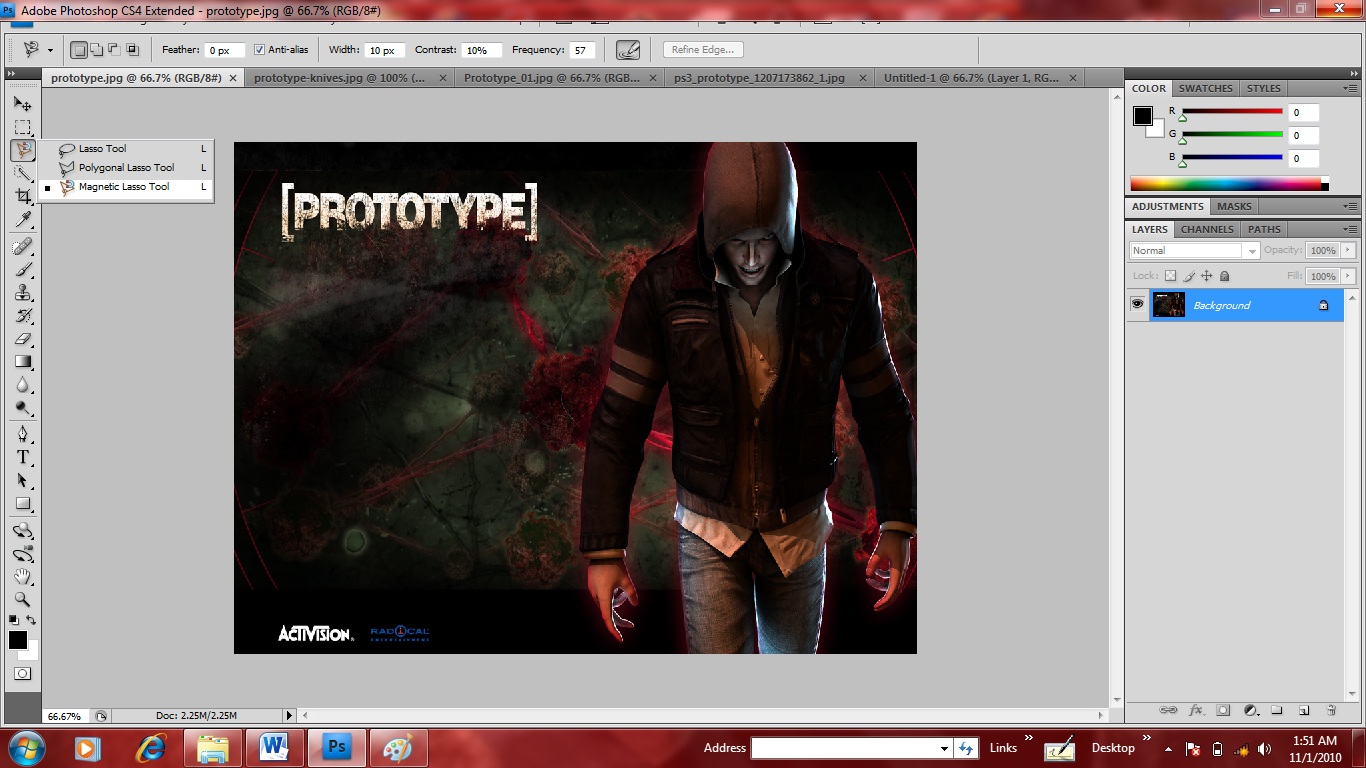Select the Zoom tool in toolbox

pos(22,600)
